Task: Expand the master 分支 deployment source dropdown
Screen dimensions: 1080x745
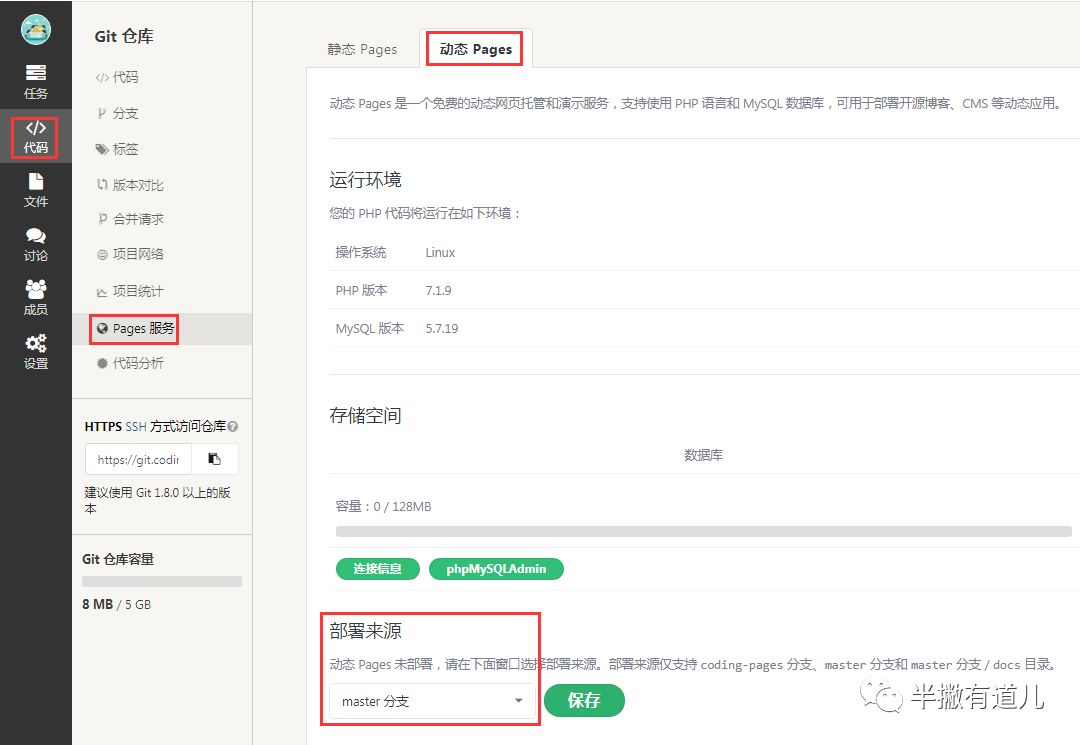Action: point(432,701)
